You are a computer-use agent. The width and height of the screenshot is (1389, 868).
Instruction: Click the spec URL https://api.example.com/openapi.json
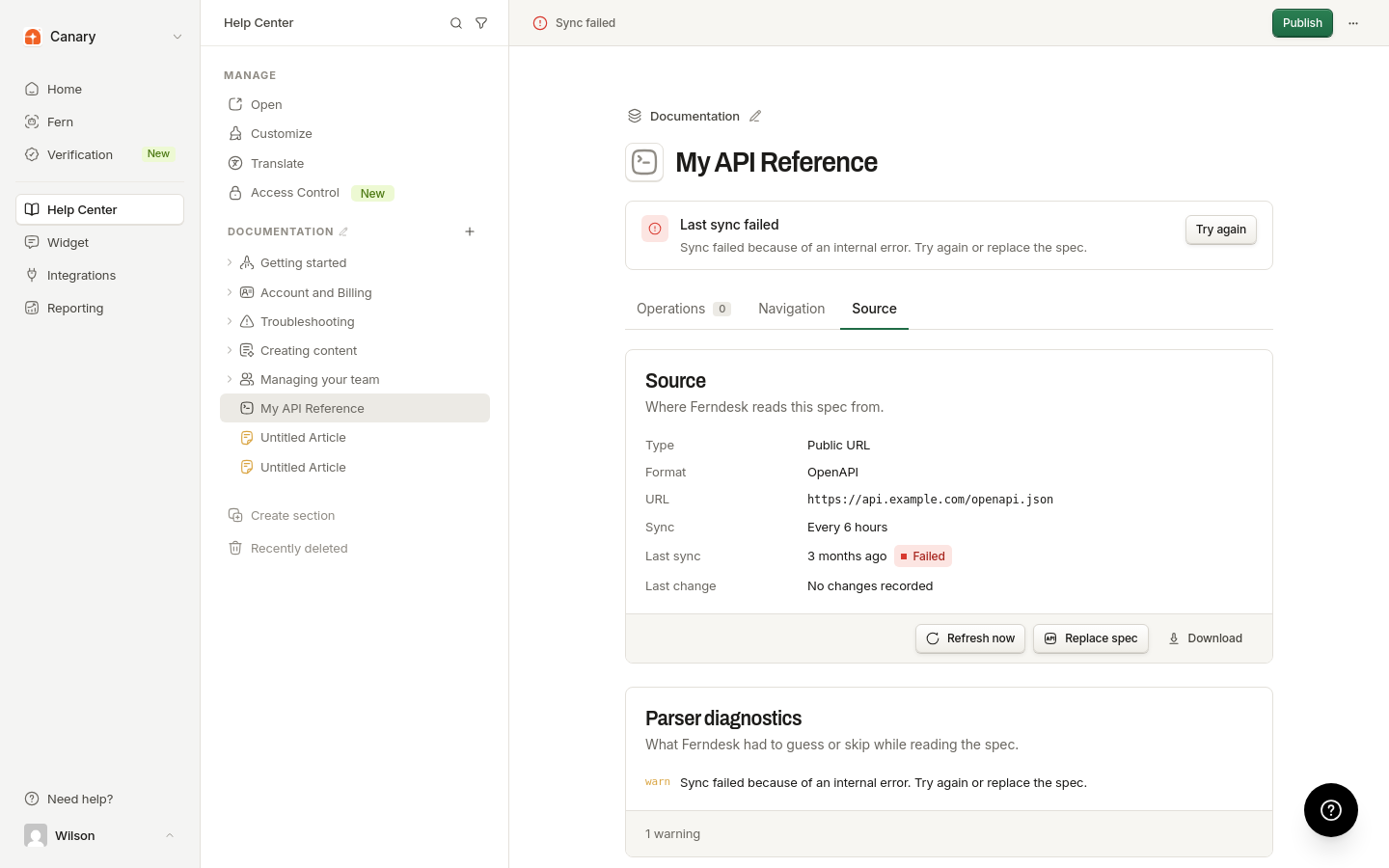[x=930, y=500]
